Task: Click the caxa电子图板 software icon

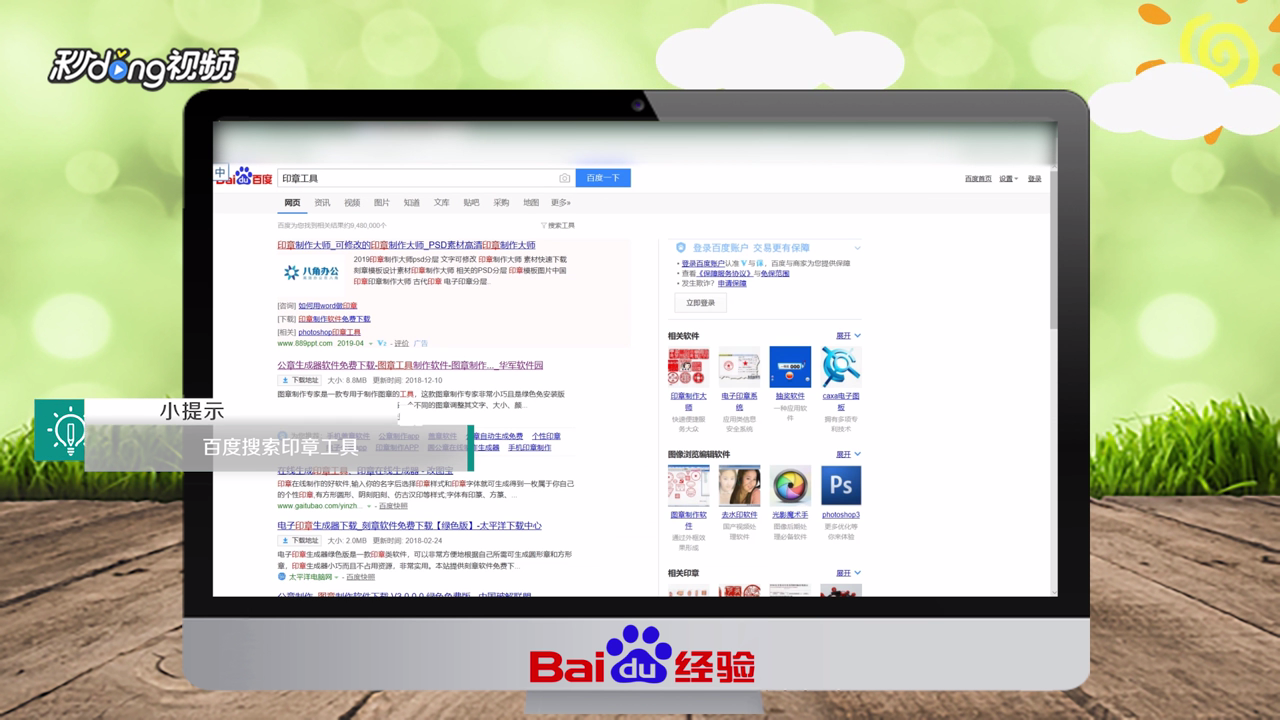Action: pyautogui.click(x=841, y=367)
